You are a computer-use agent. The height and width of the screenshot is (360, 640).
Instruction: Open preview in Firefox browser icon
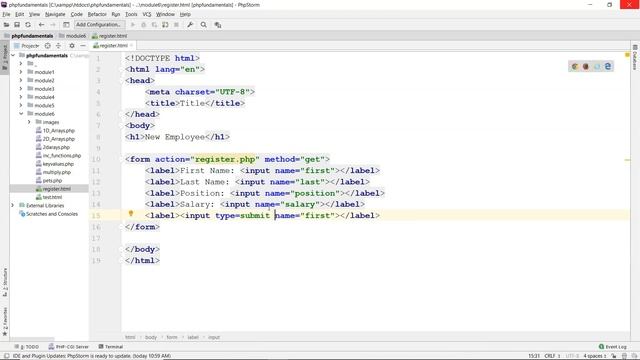(586, 66)
